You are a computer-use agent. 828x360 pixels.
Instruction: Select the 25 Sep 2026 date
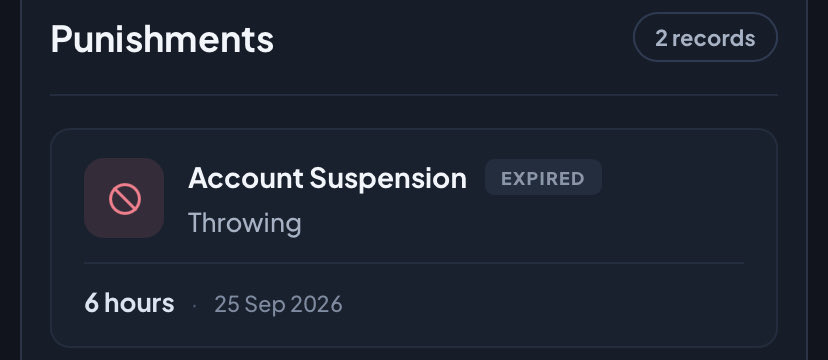(x=278, y=305)
